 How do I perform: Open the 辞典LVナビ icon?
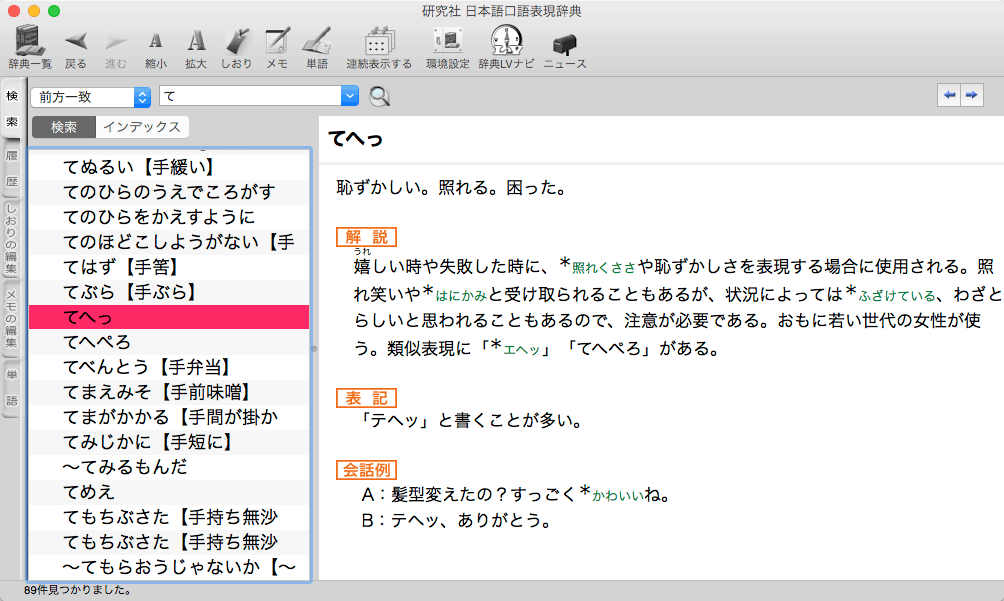click(505, 41)
